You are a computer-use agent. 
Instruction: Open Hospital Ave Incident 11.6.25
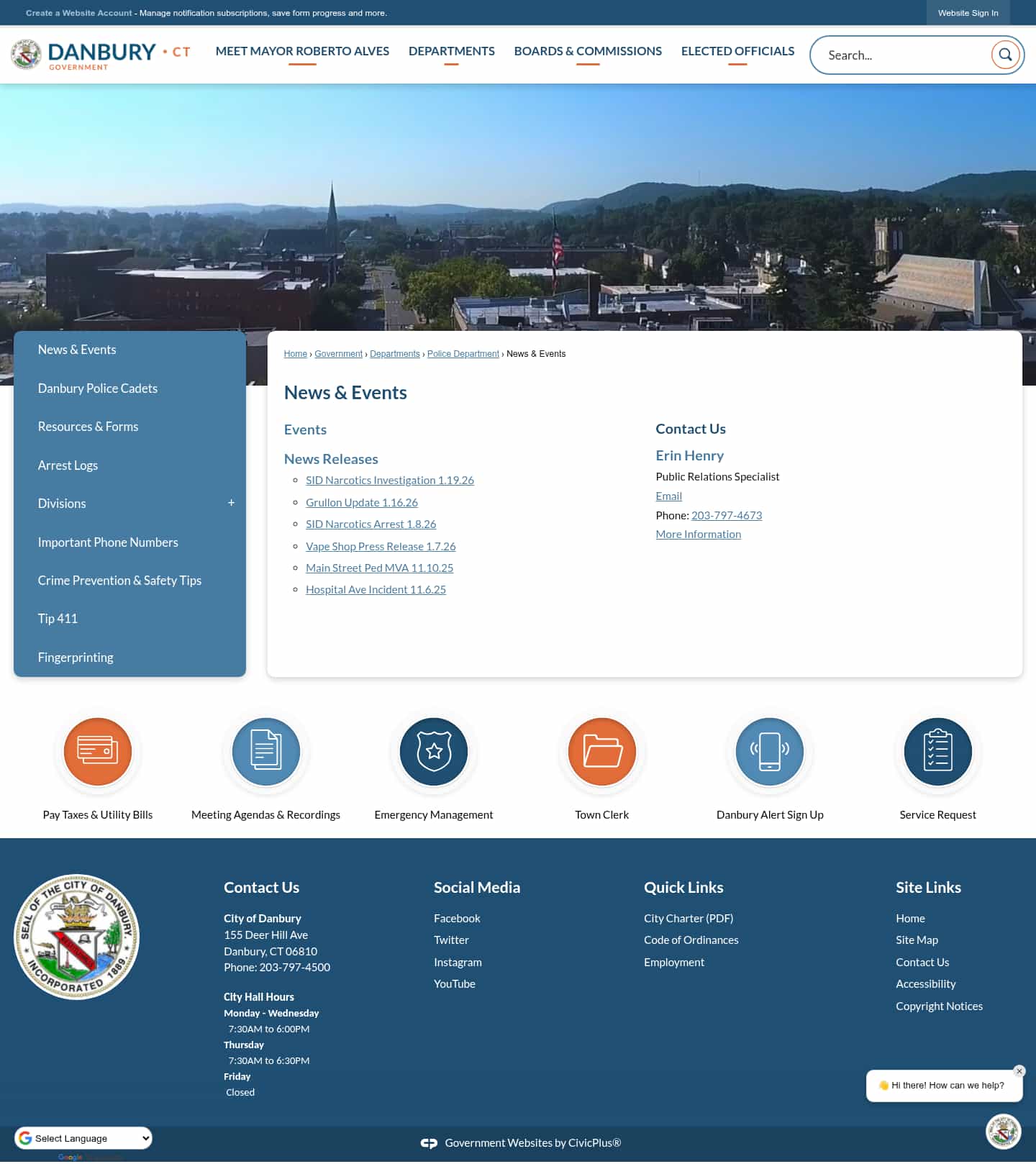pos(376,590)
